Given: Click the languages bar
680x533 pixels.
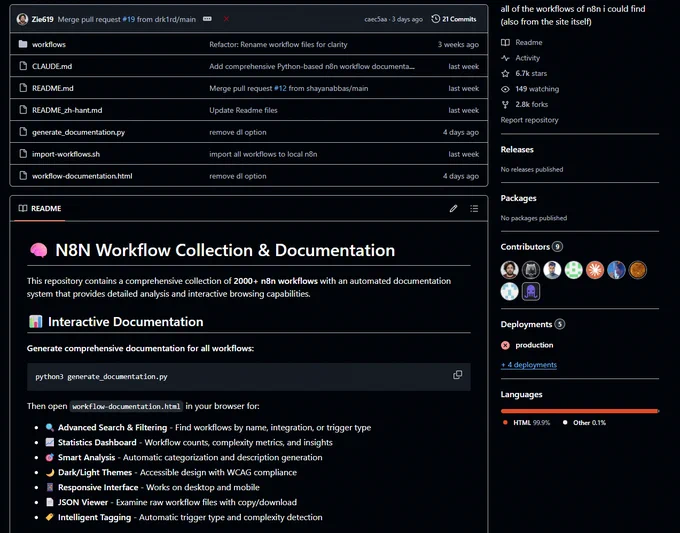Looking at the screenshot, I should click(580, 411).
